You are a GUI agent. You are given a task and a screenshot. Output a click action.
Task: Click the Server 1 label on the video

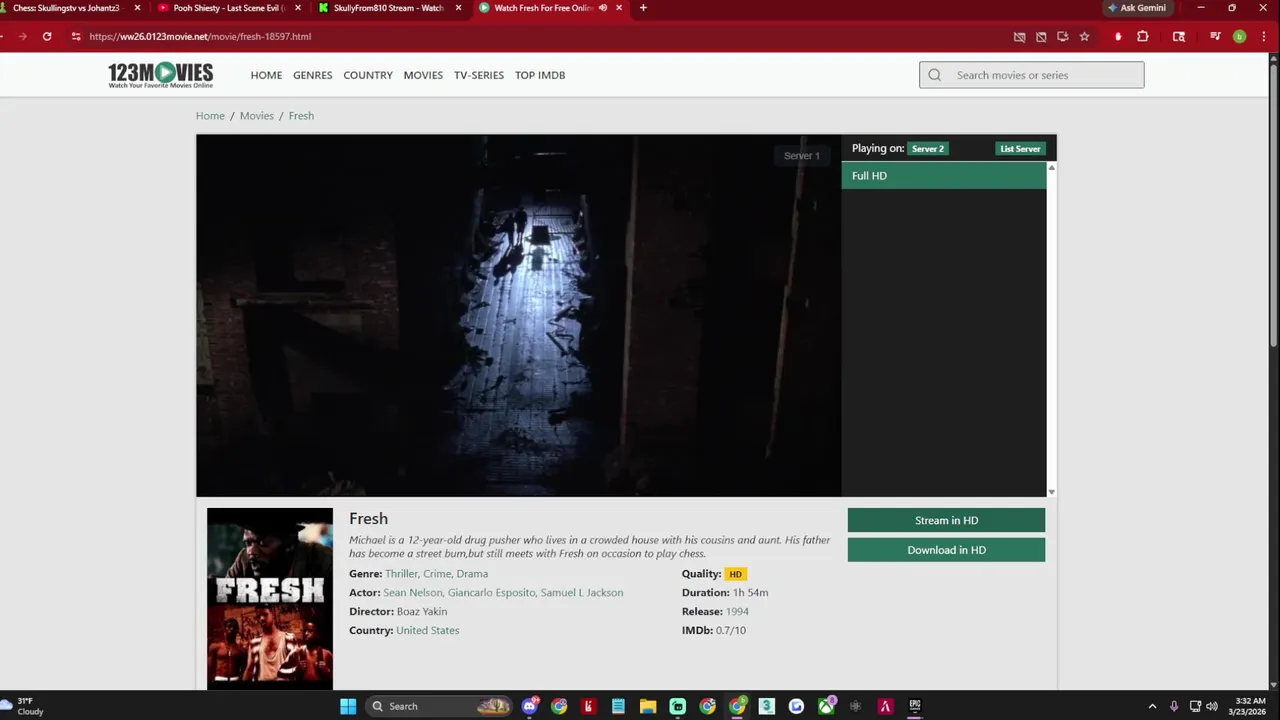tap(801, 156)
